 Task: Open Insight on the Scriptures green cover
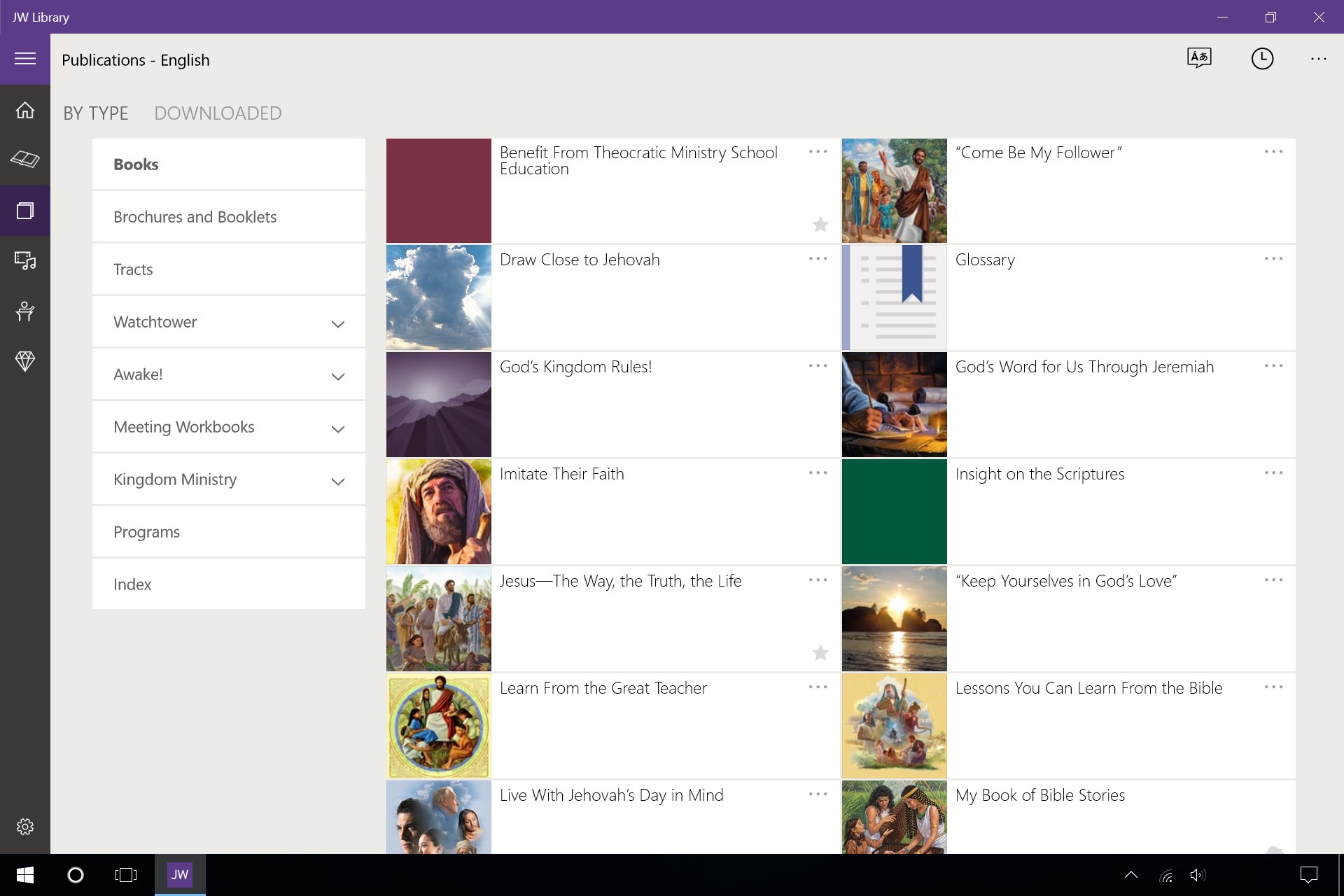click(894, 512)
